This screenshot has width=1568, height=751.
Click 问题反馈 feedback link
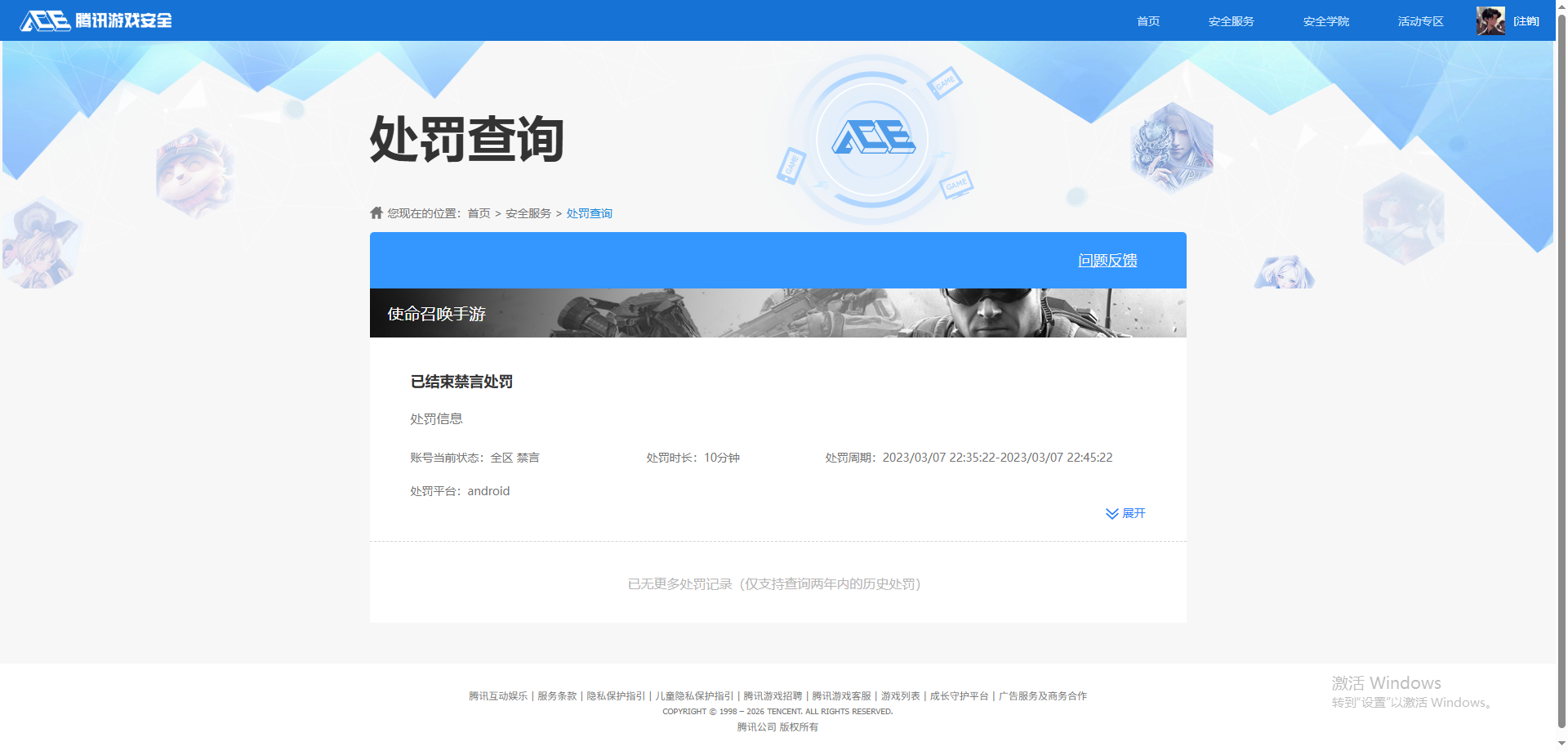(1107, 260)
